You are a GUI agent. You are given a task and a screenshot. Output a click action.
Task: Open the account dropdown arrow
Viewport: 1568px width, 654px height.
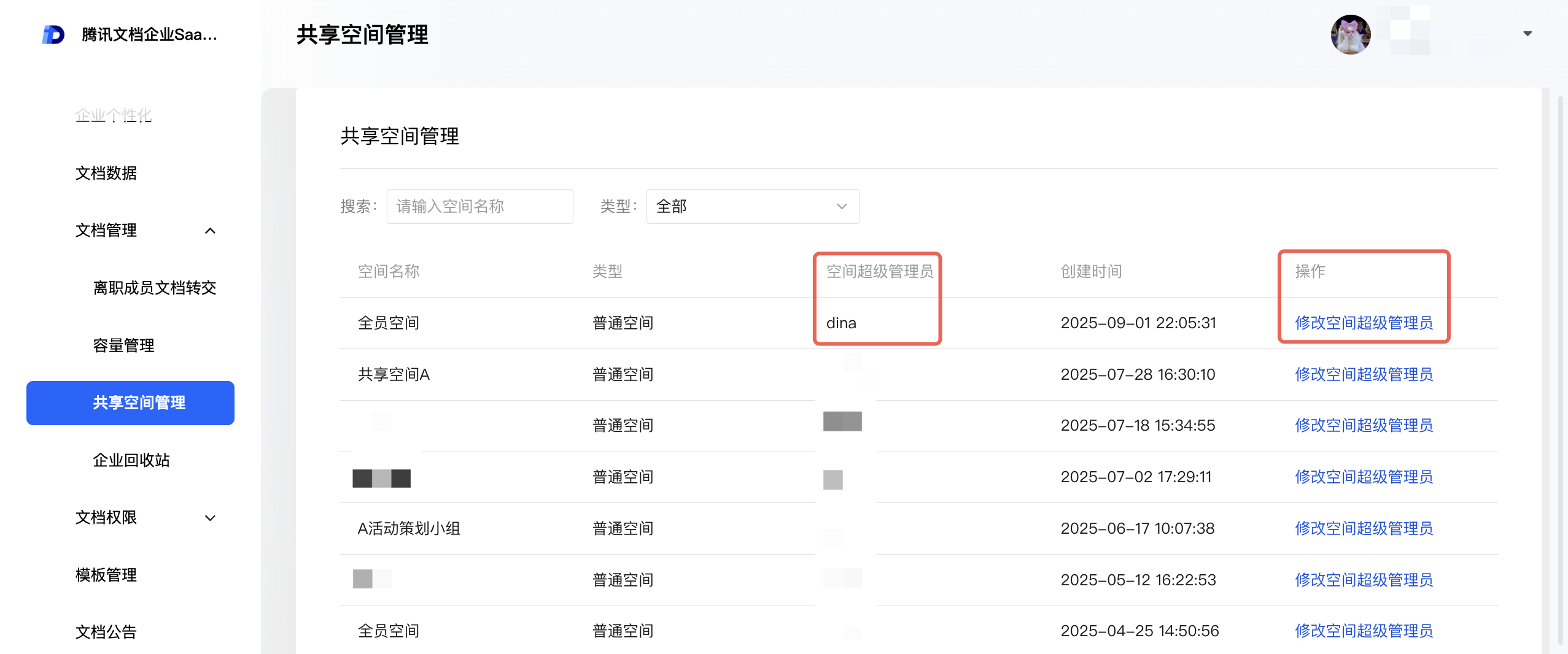point(1527,34)
